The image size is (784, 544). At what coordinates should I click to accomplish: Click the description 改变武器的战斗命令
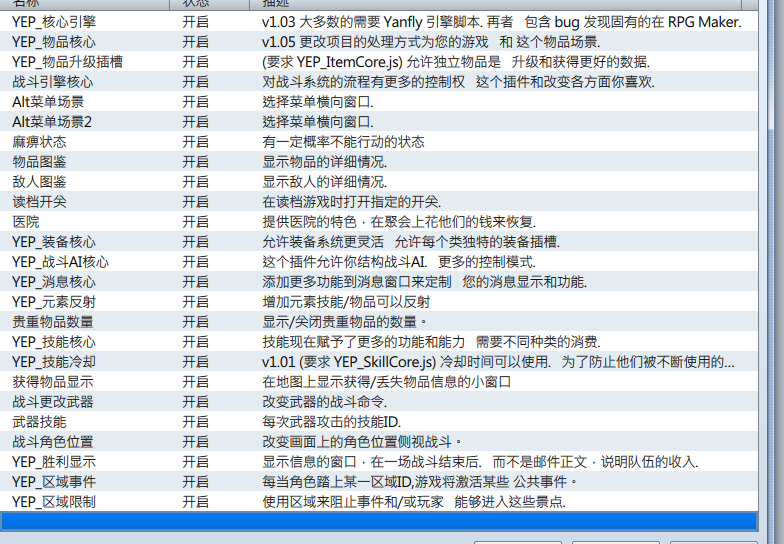click(324, 402)
